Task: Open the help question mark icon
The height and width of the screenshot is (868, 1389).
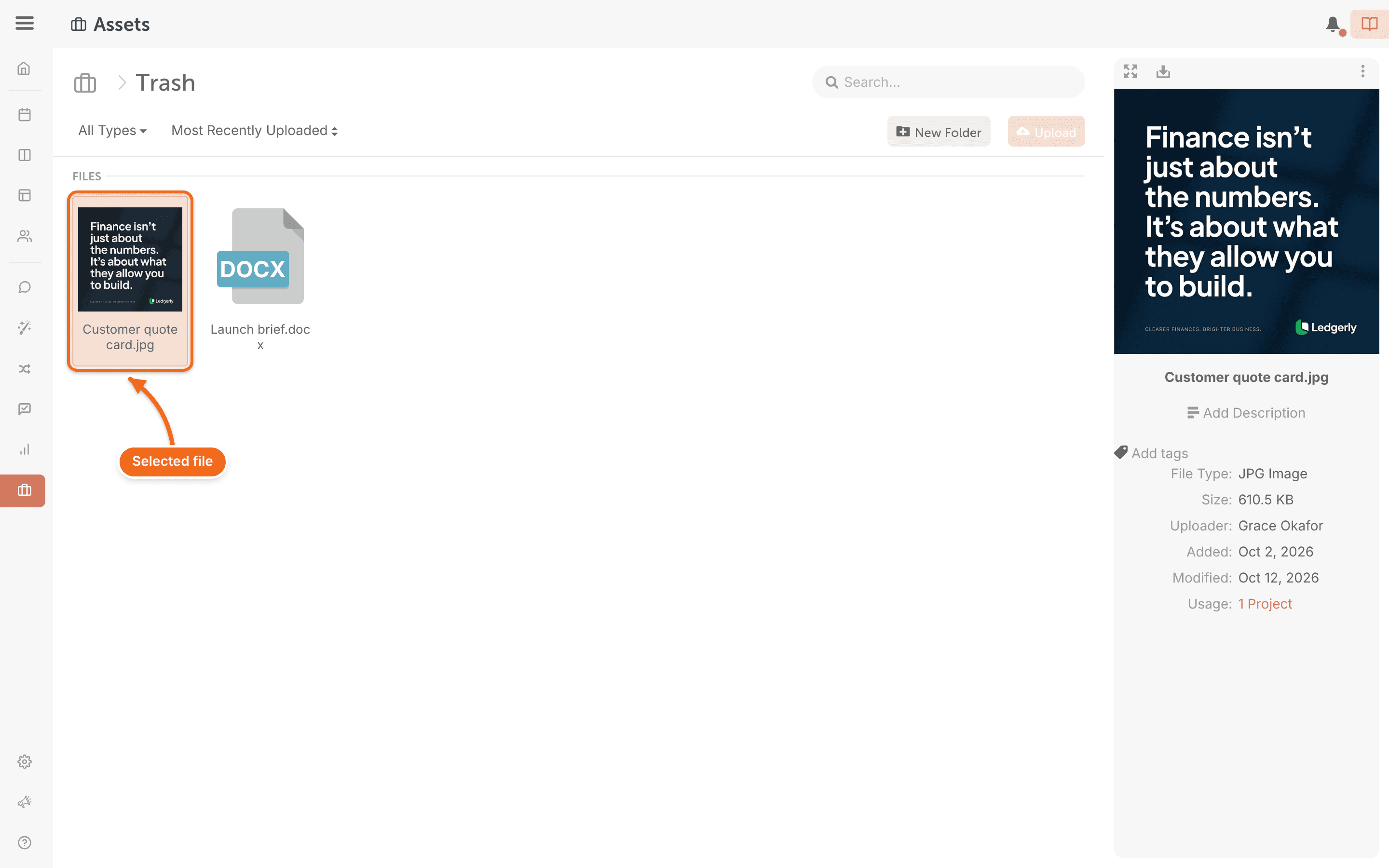Action: coord(24,842)
